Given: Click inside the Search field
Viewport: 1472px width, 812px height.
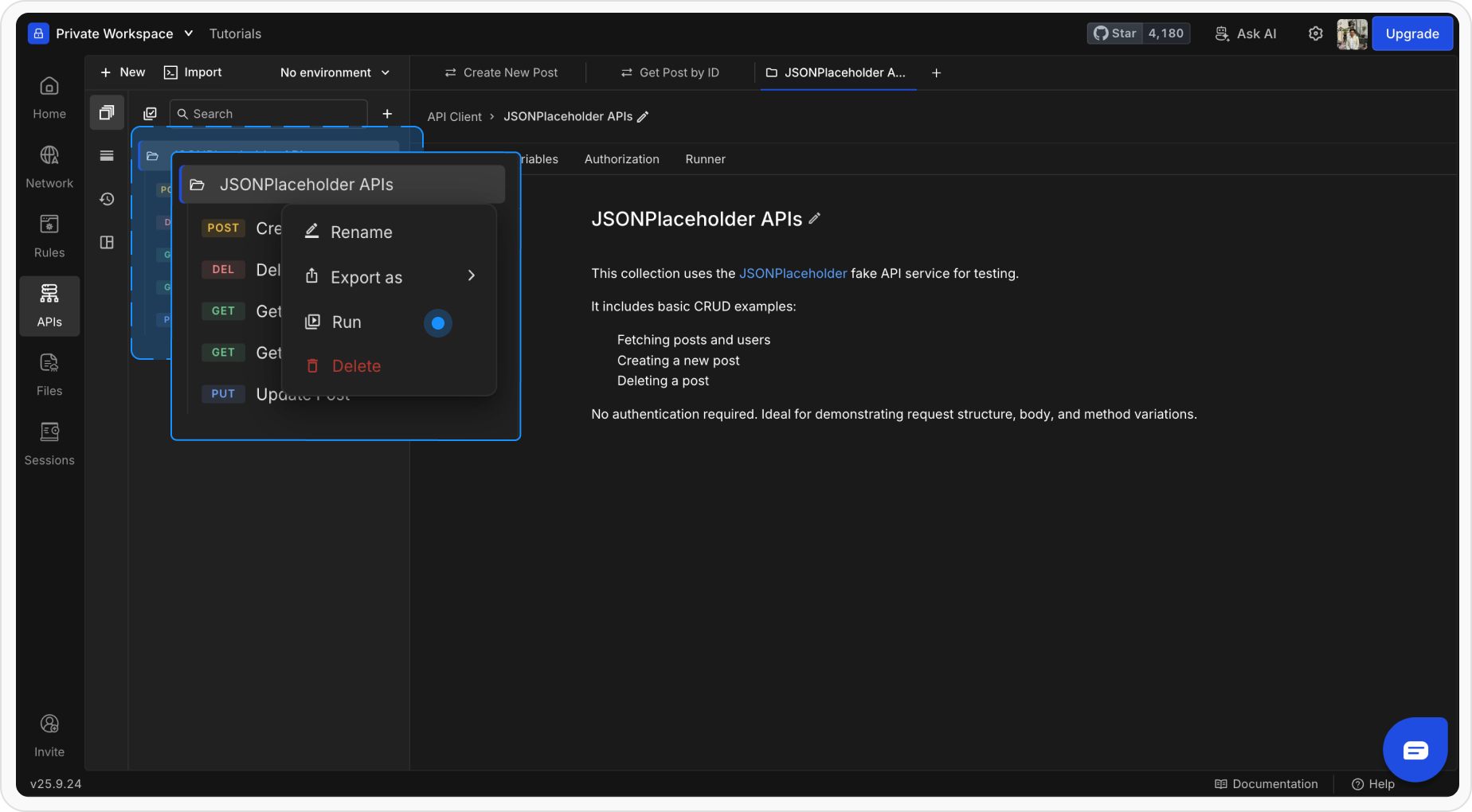Looking at the screenshot, I should point(268,113).
